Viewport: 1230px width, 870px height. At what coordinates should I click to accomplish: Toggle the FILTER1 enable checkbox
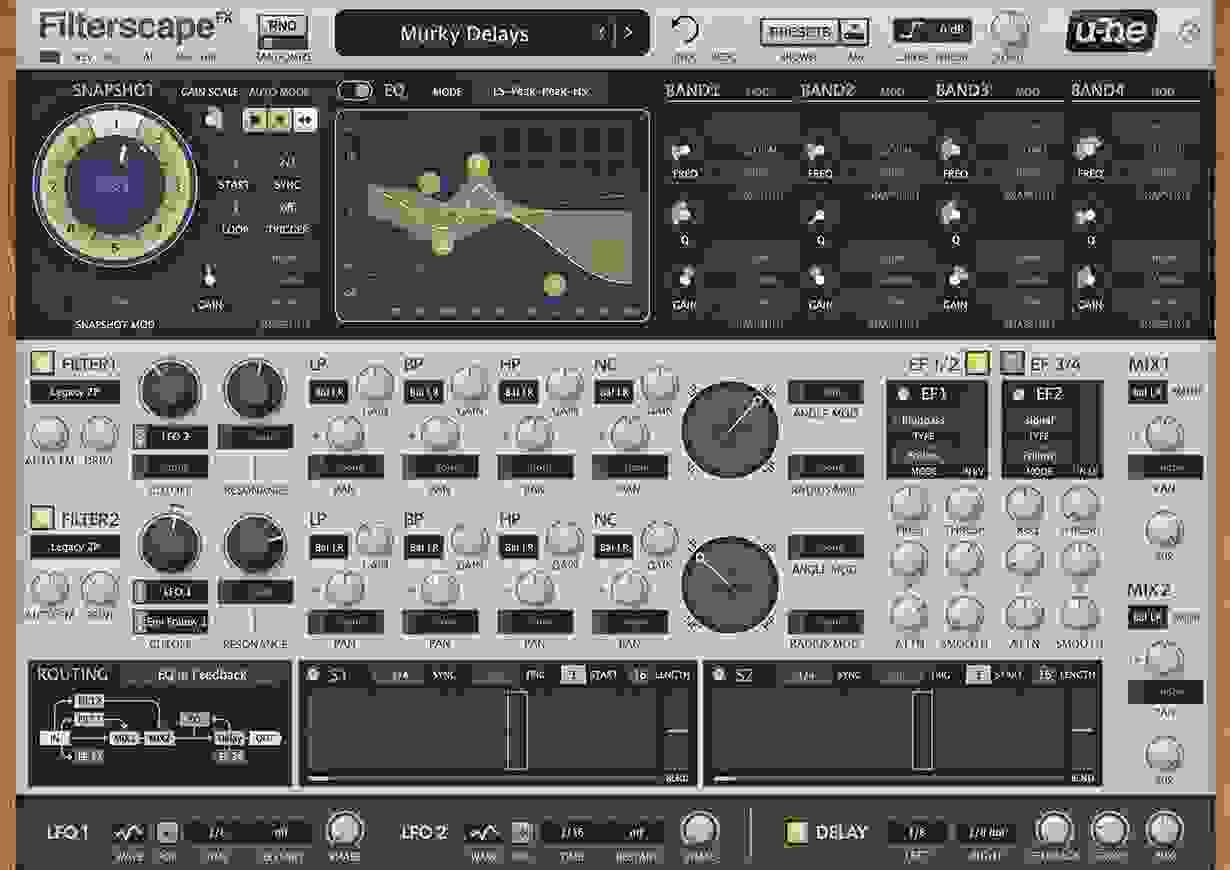(42, 363)
